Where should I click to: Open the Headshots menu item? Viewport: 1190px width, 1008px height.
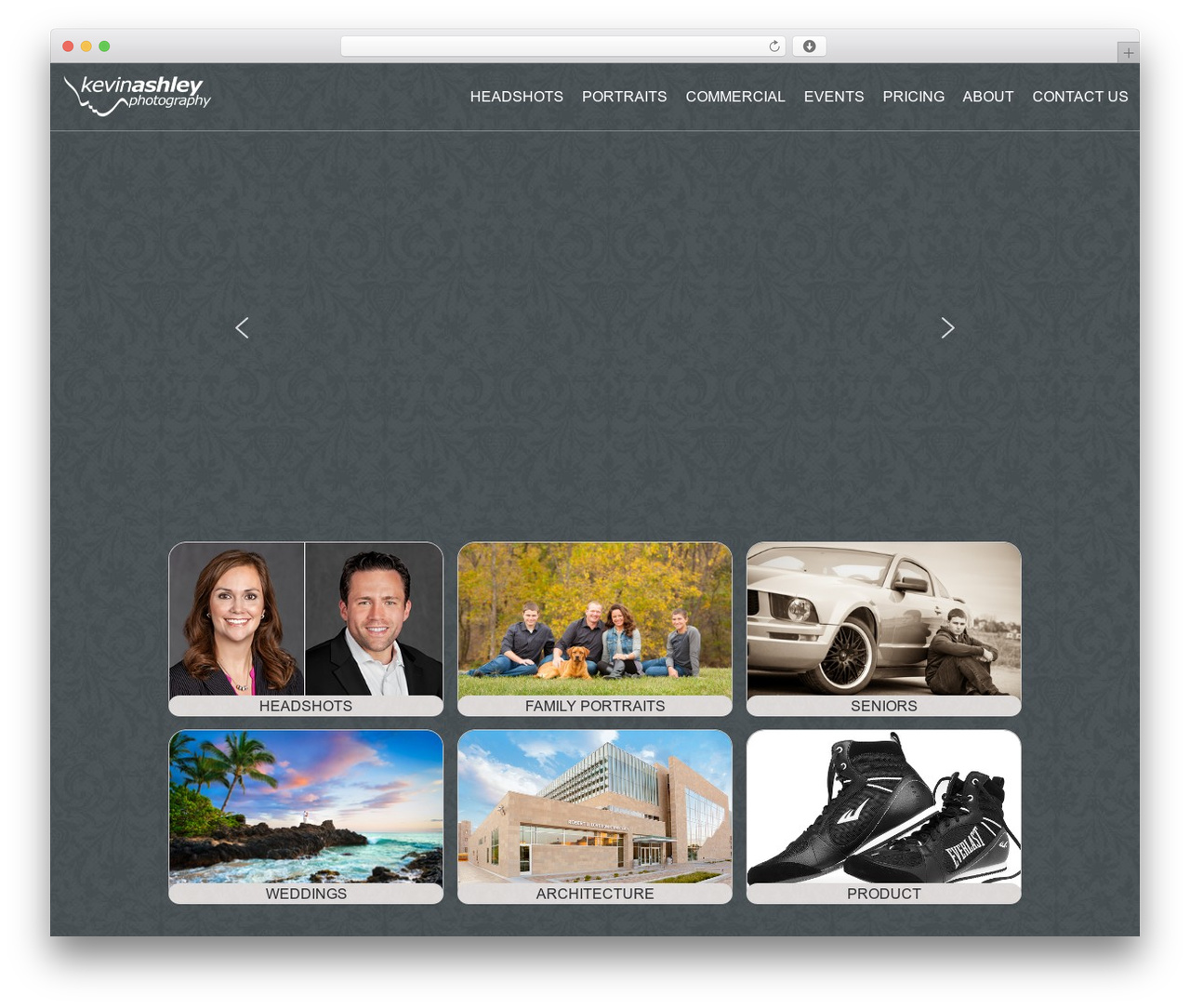click(517, 97)
